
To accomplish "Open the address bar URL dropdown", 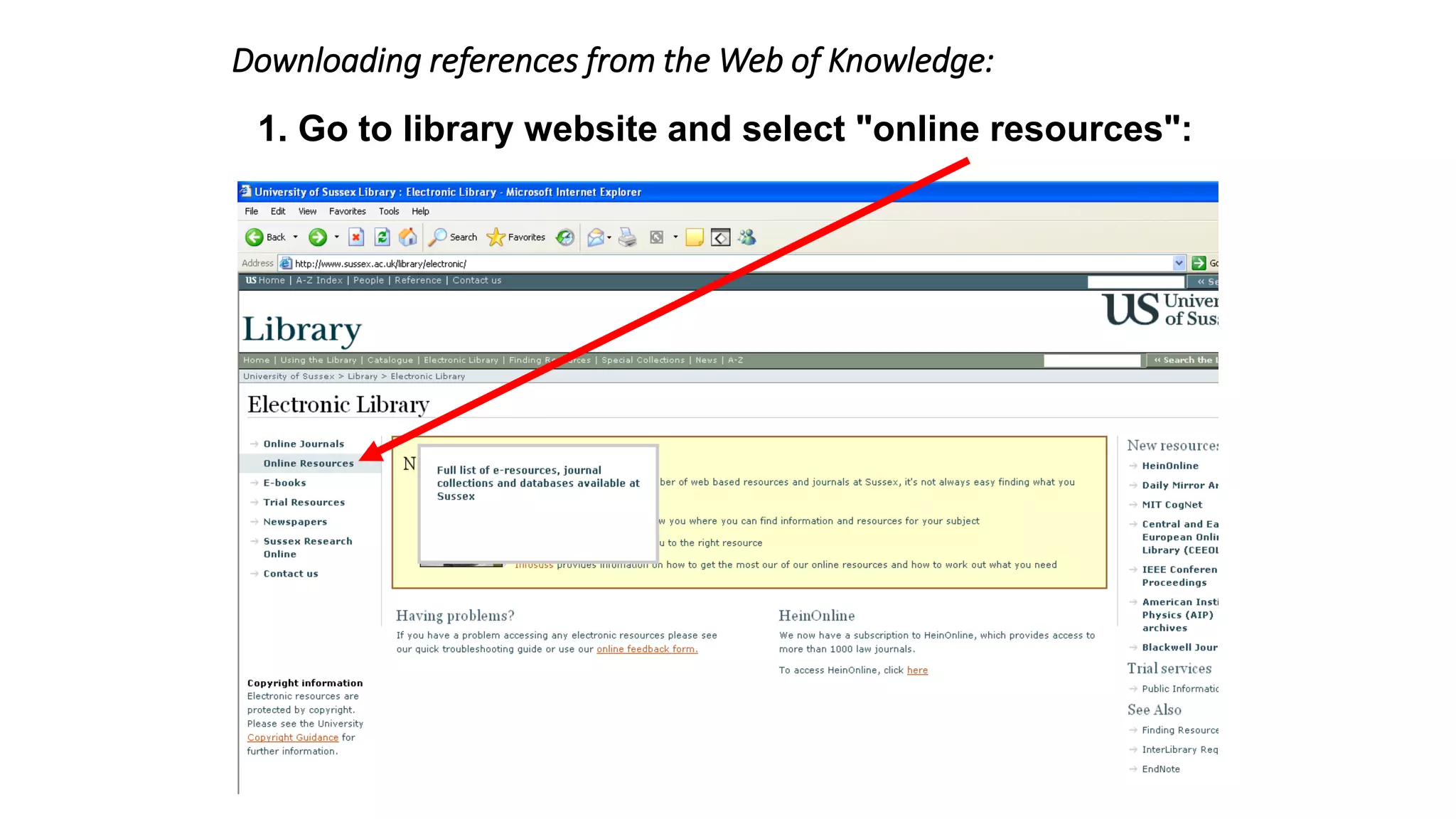I will click(x=1179, y=263).
